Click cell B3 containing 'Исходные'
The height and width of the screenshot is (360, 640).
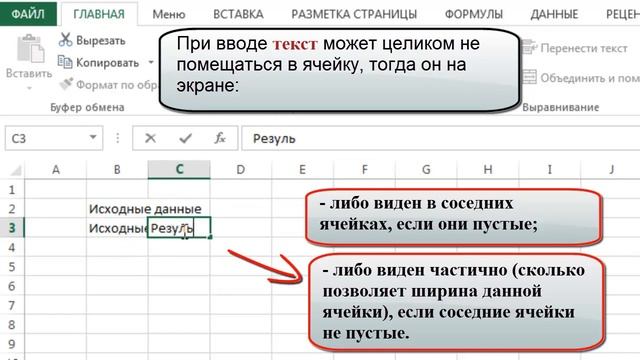pyautogui.click(x=117, y=228)
